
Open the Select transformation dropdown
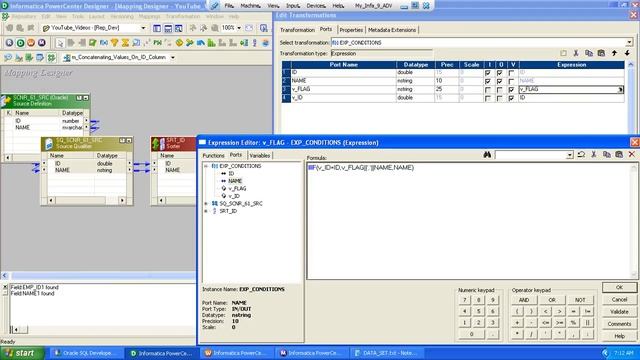[x=629, y=42]
